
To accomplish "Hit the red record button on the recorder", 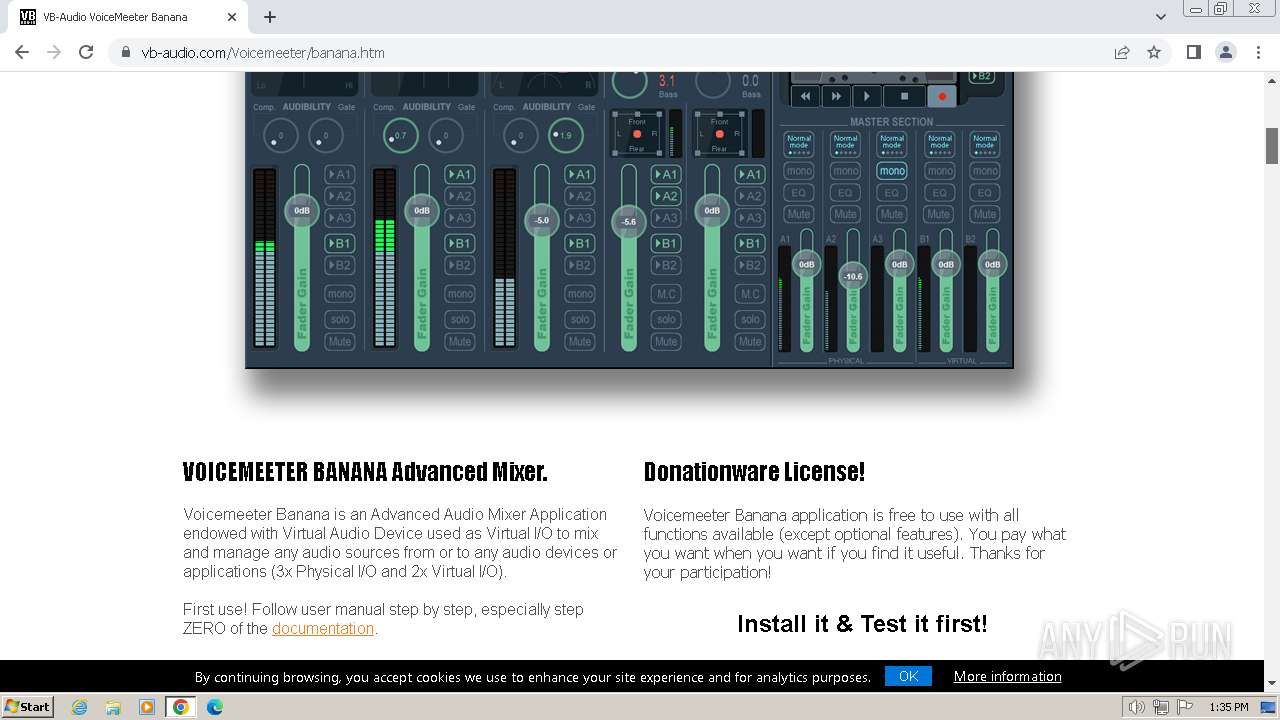I will coord(942,96).
